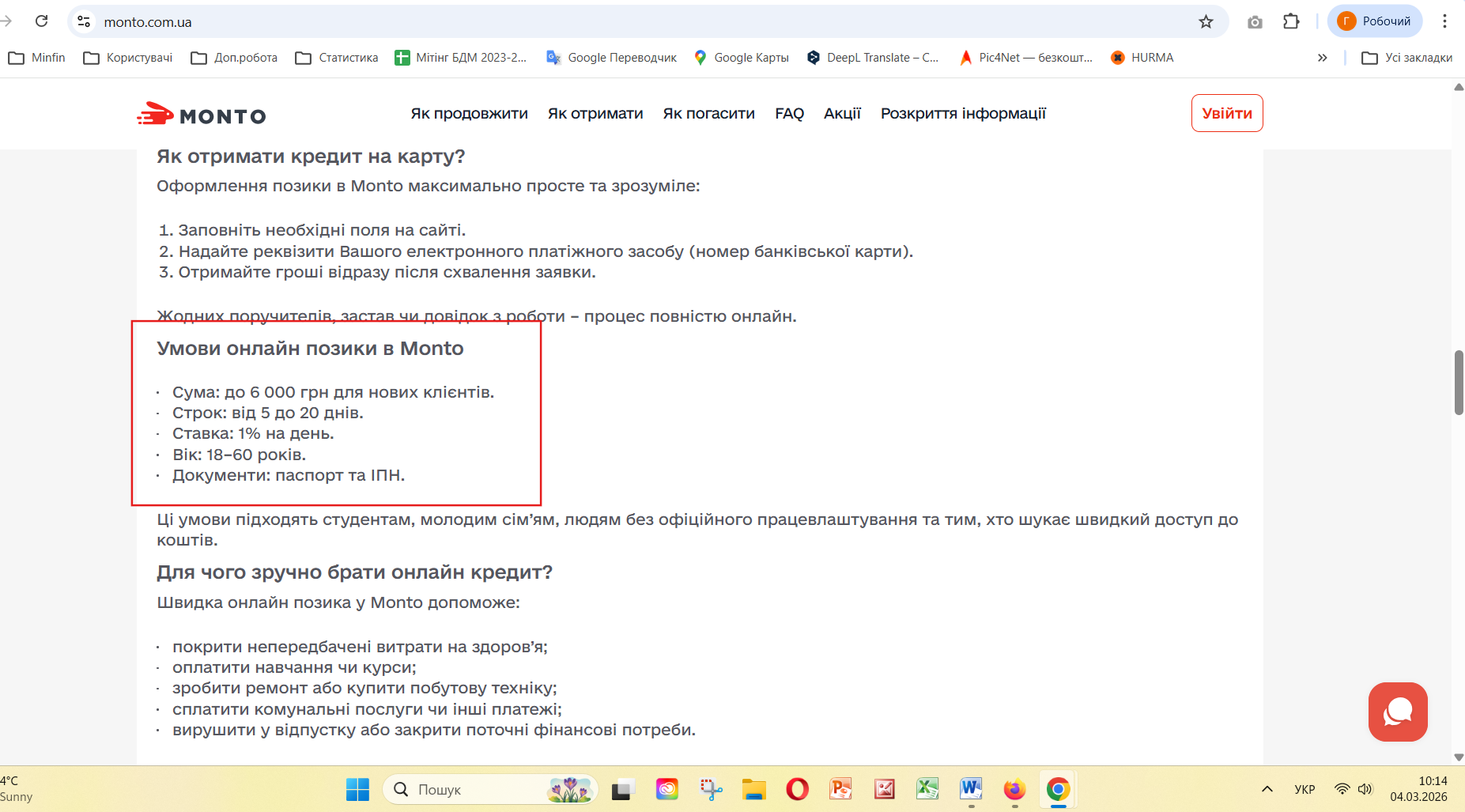Bookmark this page with the star icon
This screenshot has width=1465, height=812.
tap(1206, 21)
